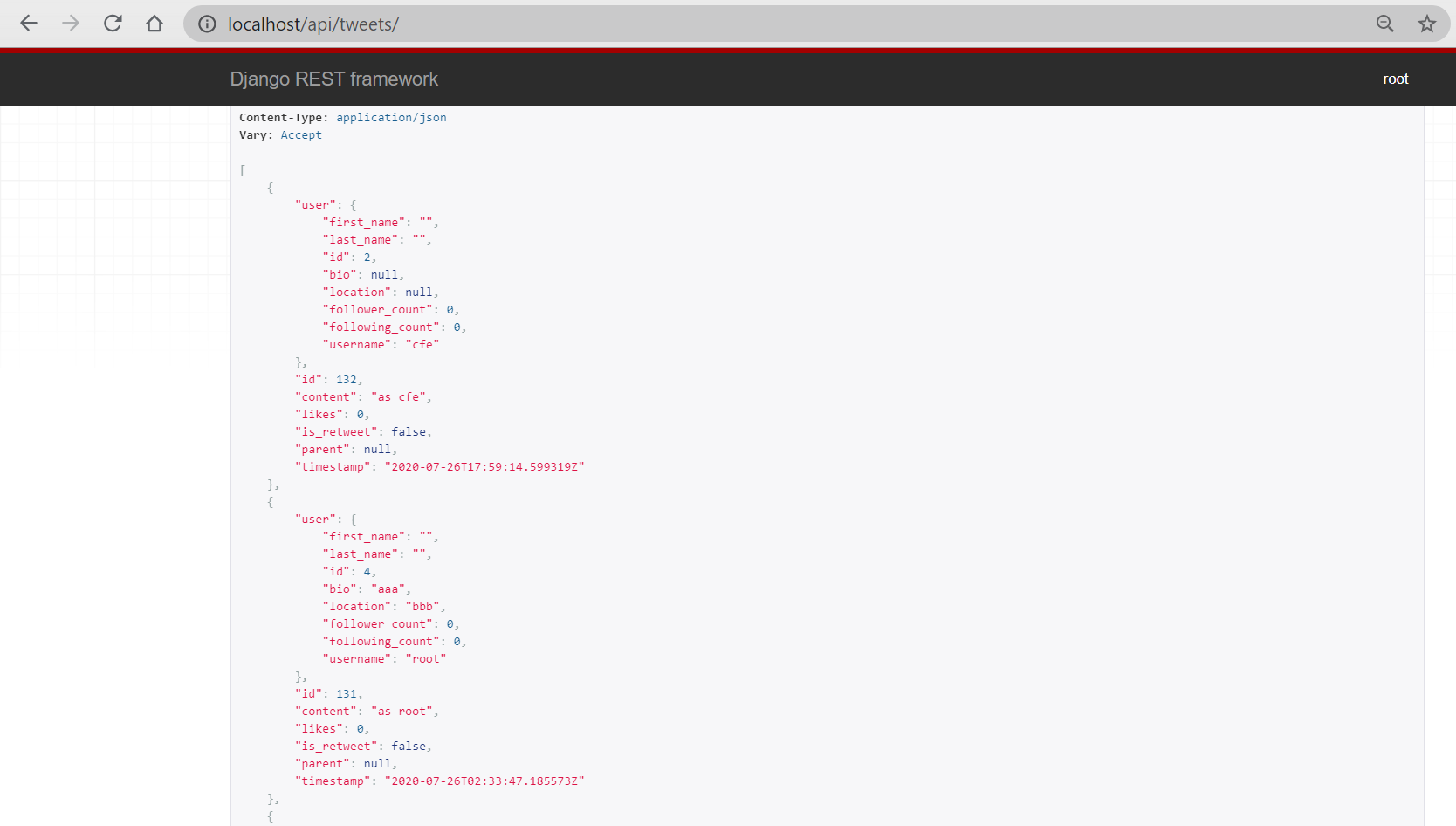Click the tweet id 132 value
The image size is (1456, 826).
(347, 380)
